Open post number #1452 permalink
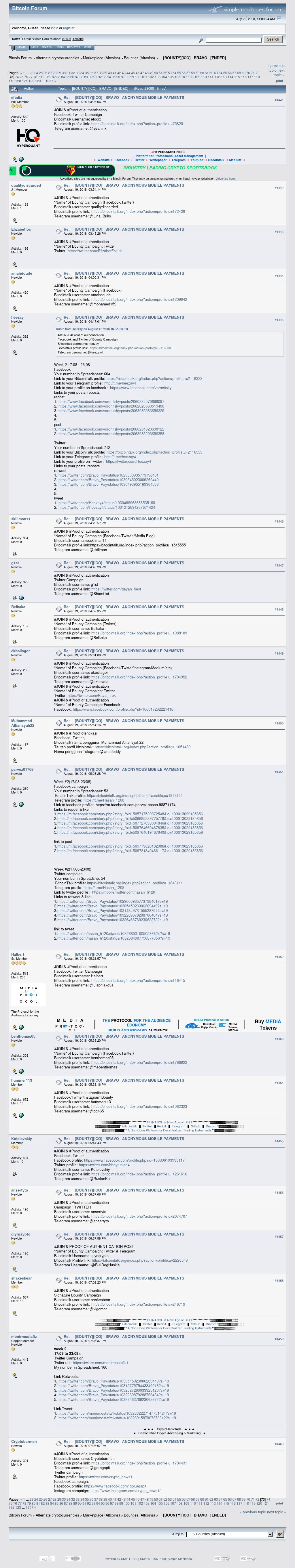The image size is (295, 1568). (279, 957)
